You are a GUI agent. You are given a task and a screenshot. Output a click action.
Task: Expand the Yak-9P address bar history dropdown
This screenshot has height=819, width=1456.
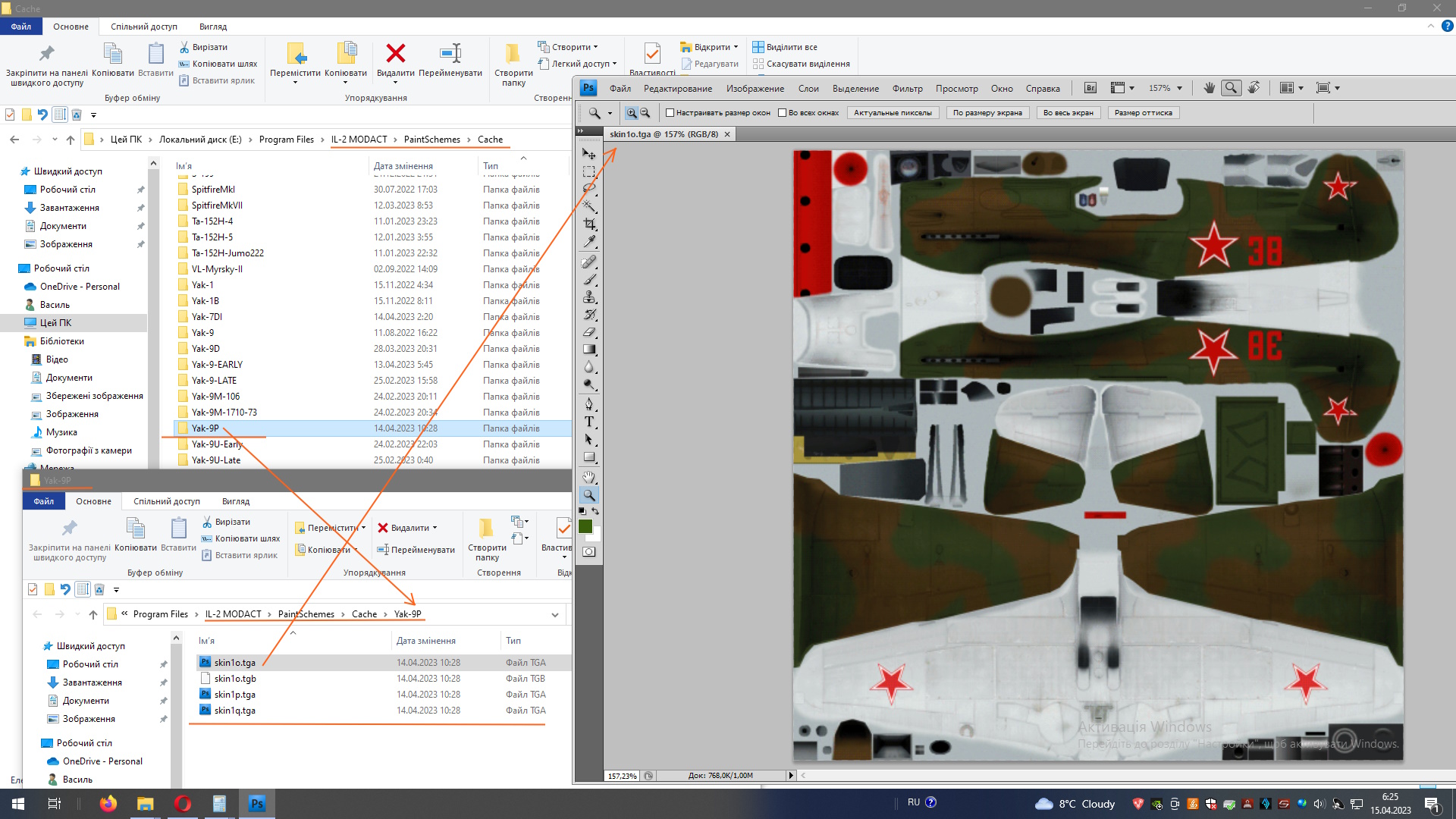pos(555,615)
